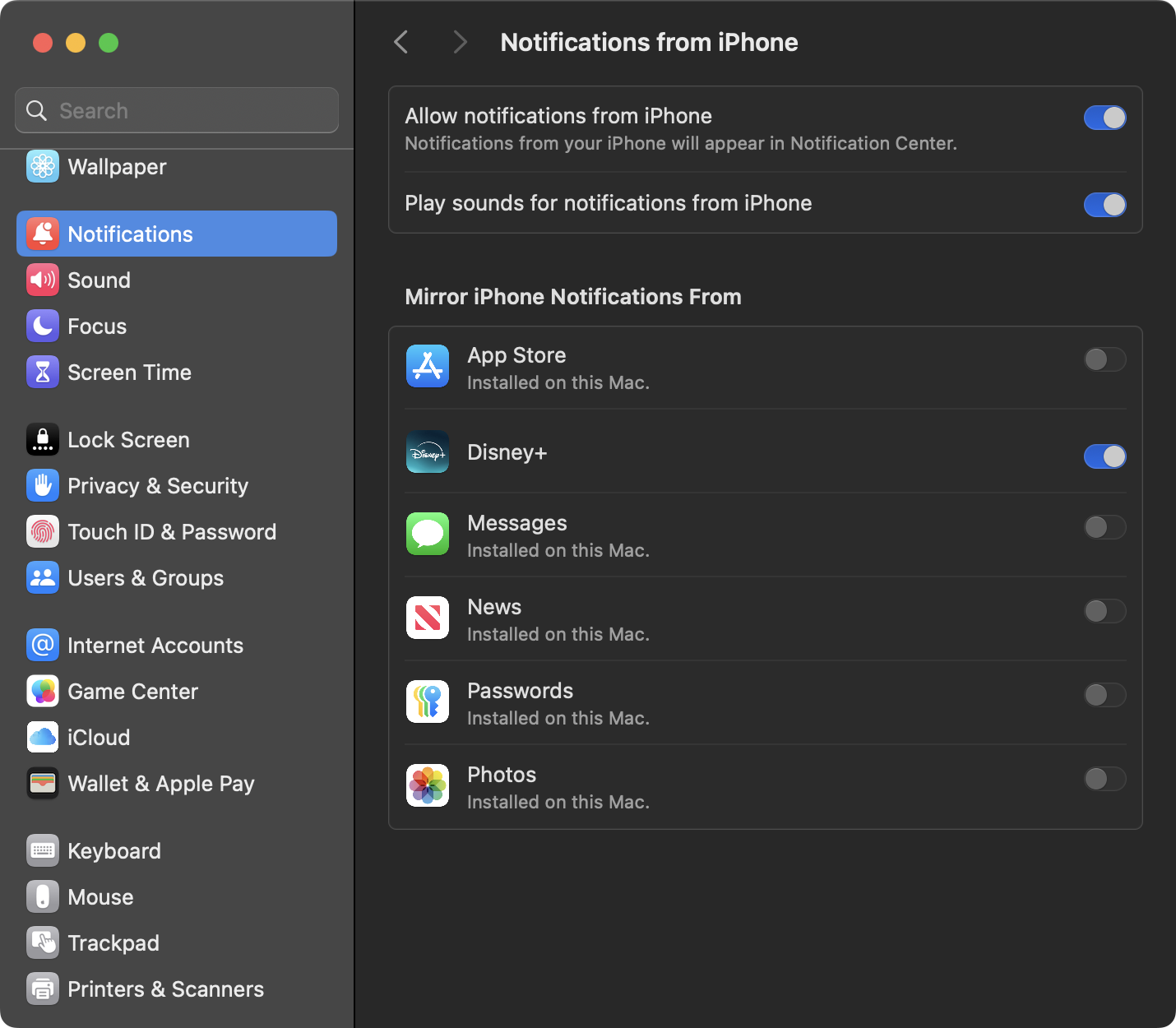Open the Focus moon icon
The image size is (1176, 1028).
[x=43, y=326]
